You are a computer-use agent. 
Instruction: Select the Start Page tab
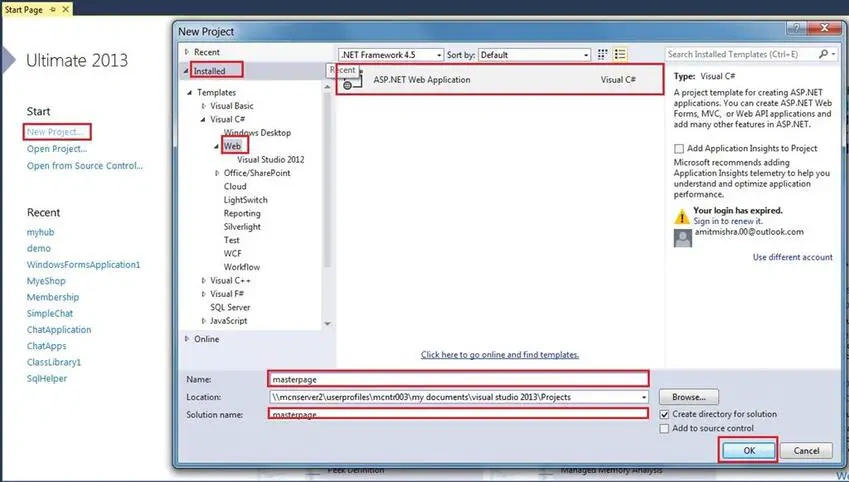(x=24, y=10)
